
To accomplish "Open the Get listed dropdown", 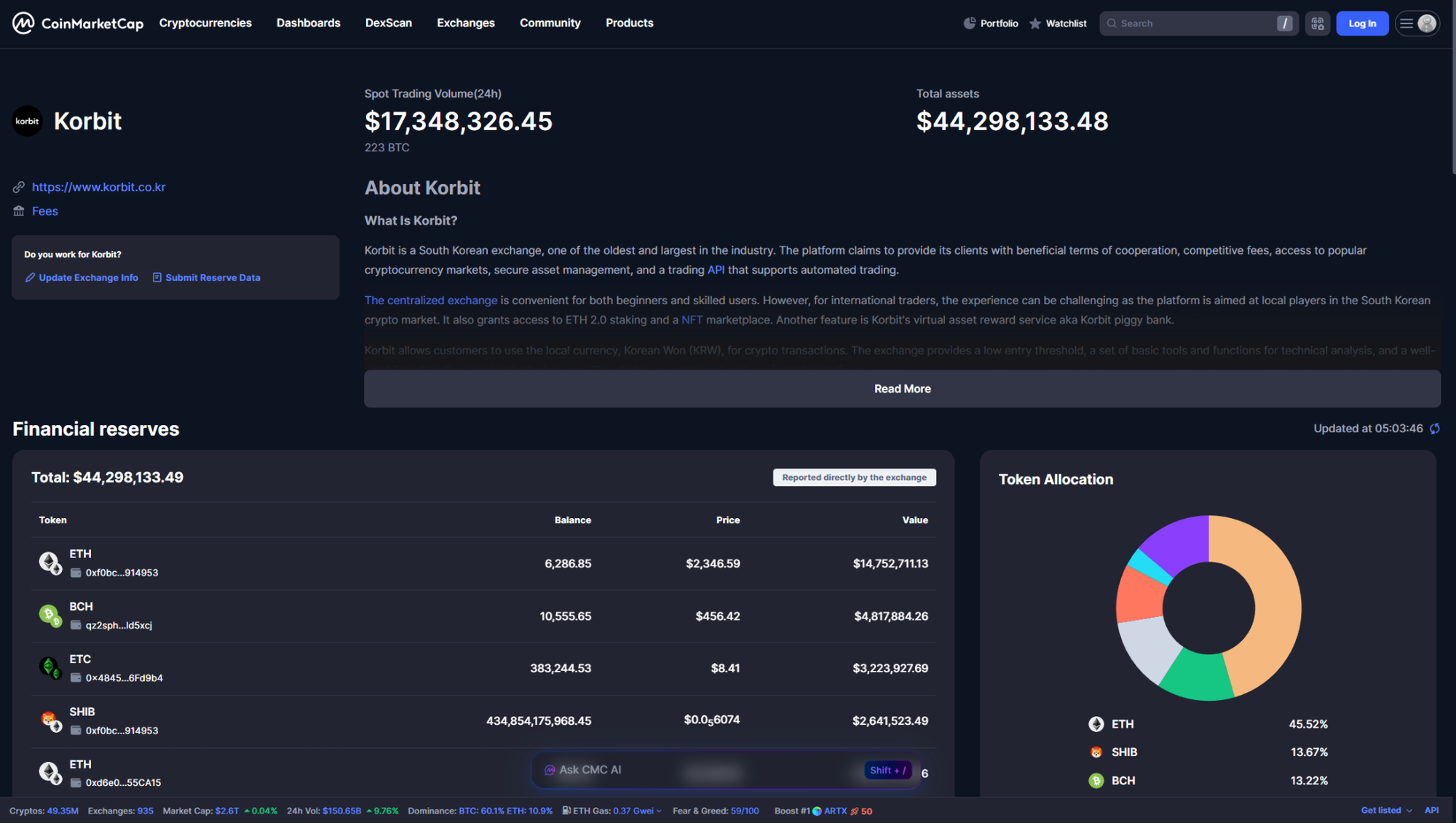I will [1382, 810].
